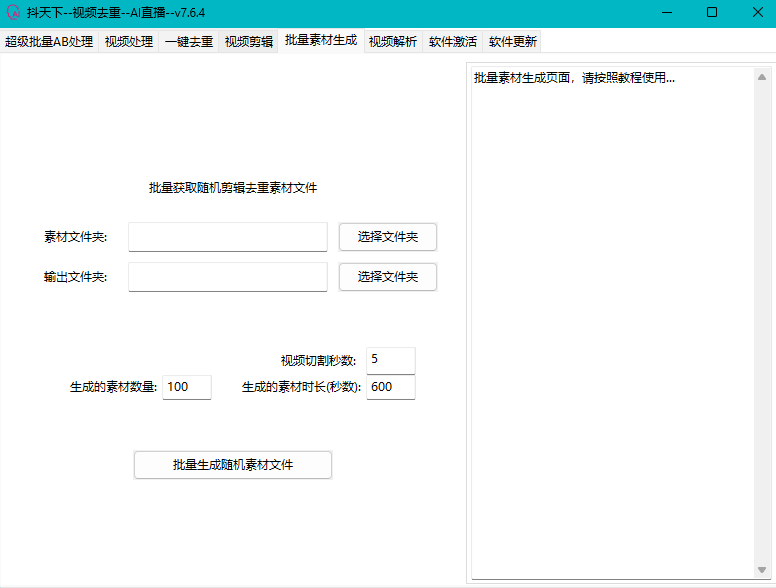Switch to the 视频解析 tab

pyautogui.click(x=393, y=42)
